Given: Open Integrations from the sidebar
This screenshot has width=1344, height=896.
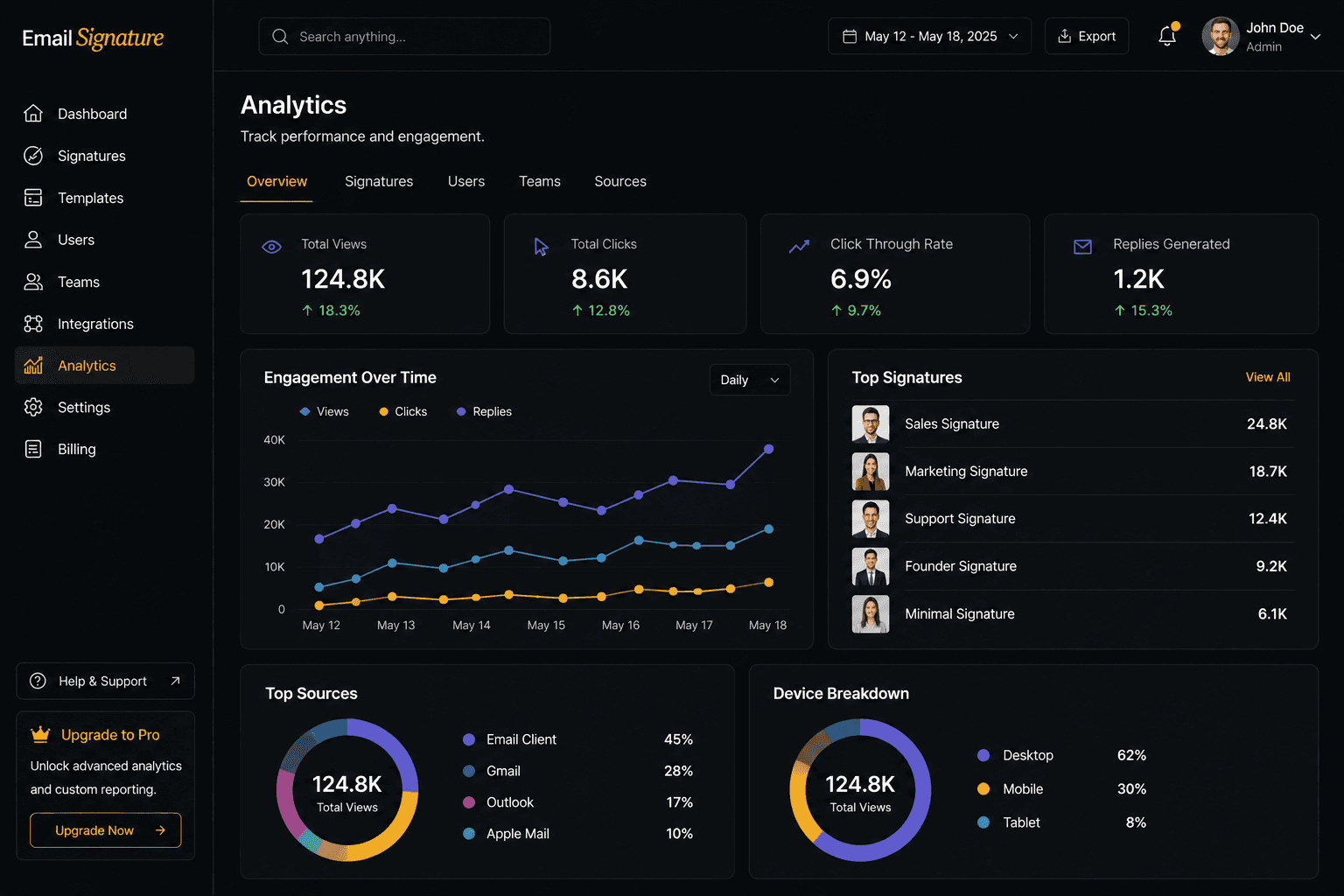Looking at the screenshot, I should pos(105,324).
